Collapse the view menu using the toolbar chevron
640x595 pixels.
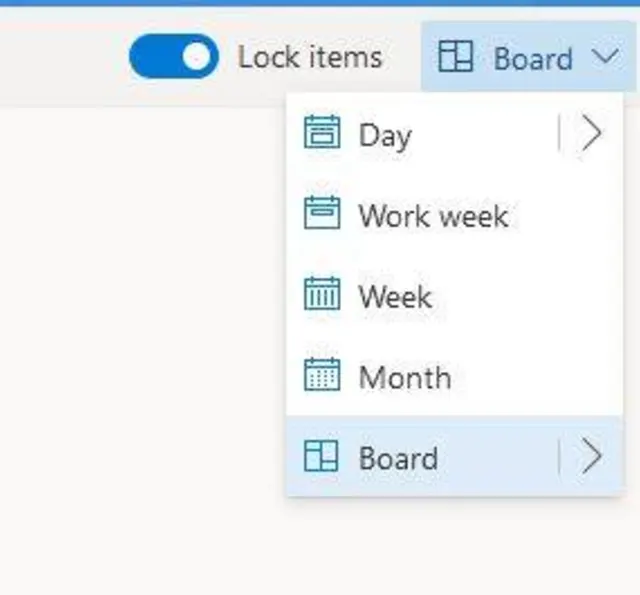[x=606, y=57]
